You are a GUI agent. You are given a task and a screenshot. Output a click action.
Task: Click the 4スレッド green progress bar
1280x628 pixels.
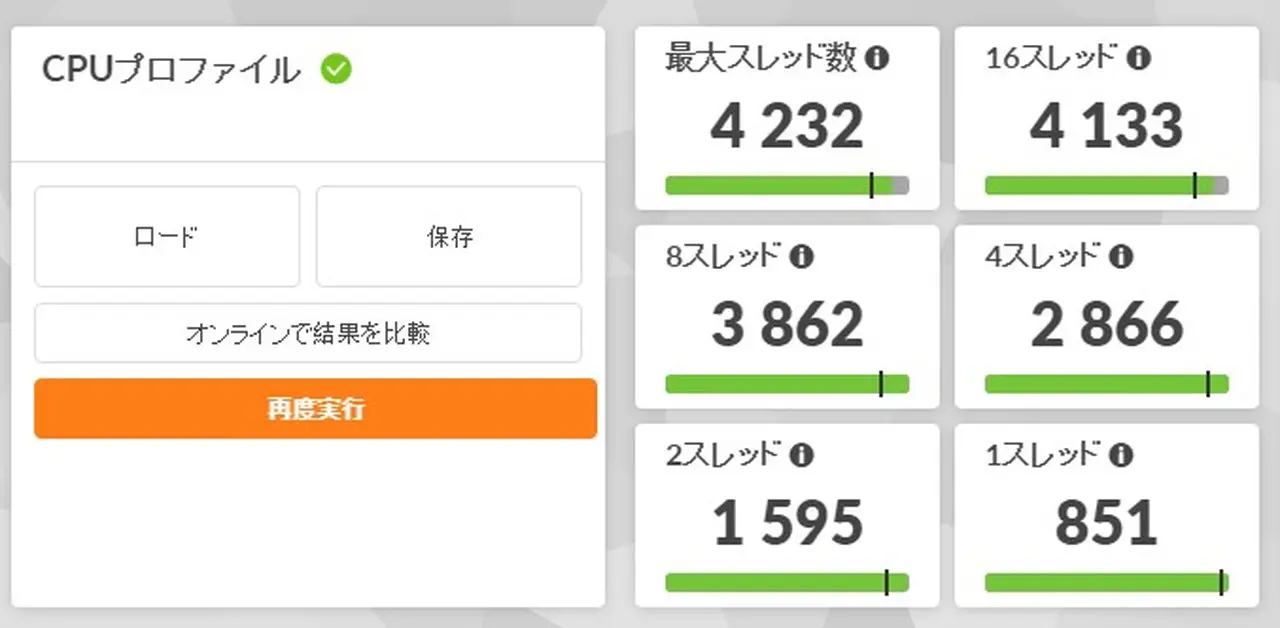(1106, 384)
